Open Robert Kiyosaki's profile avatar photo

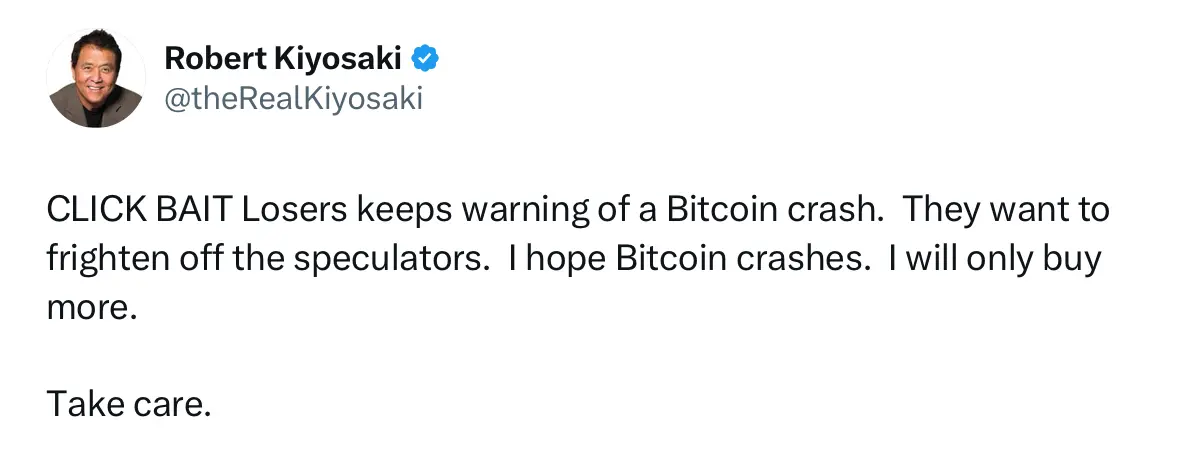click(96, 78)
